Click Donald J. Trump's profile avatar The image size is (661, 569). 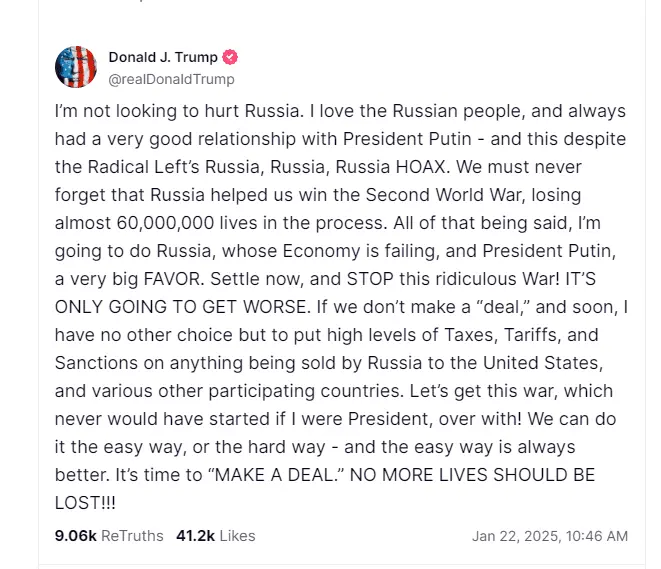75,66
